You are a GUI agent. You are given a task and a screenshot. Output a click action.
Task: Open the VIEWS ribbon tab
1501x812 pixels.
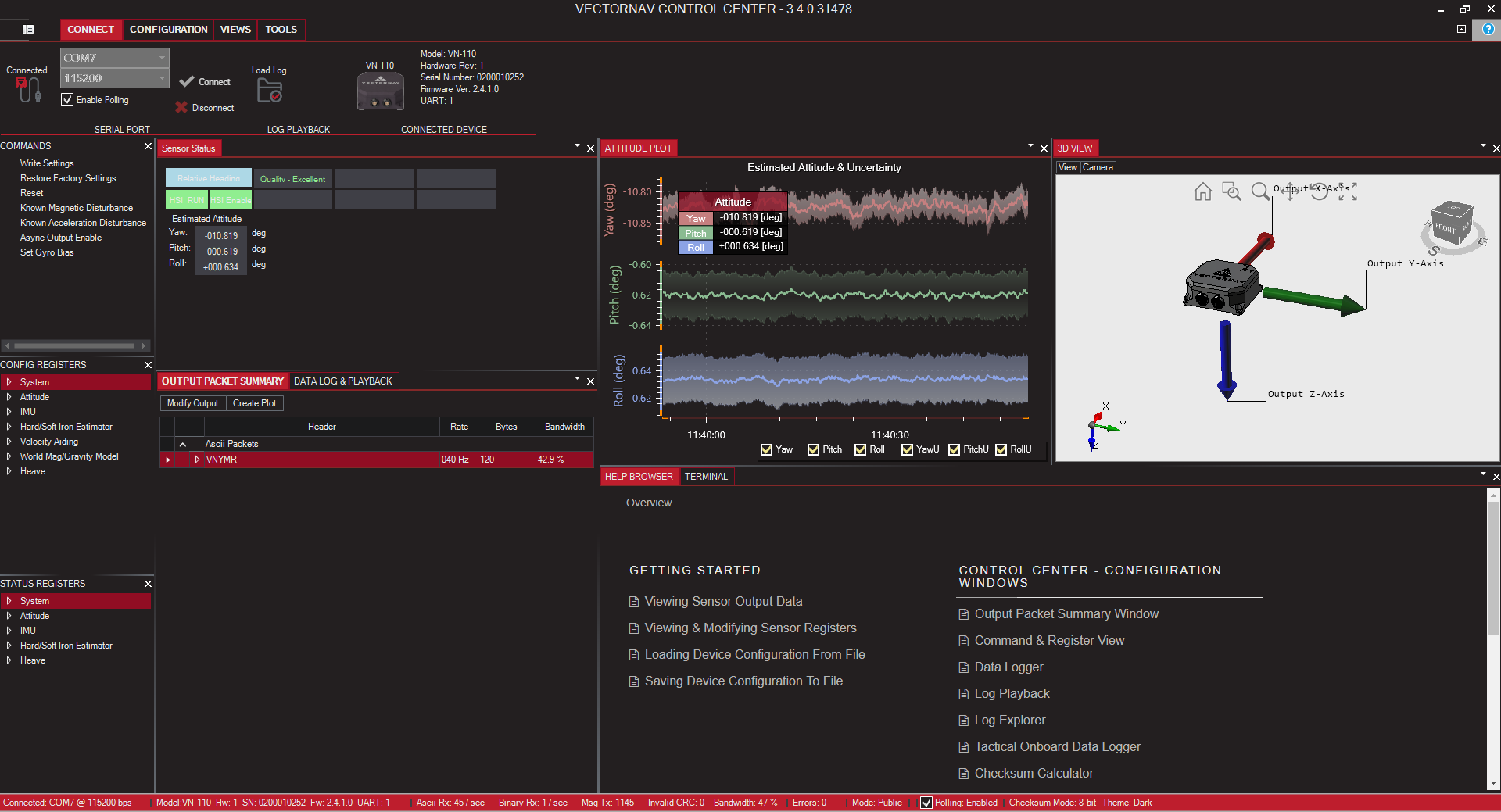click(235, 30)
